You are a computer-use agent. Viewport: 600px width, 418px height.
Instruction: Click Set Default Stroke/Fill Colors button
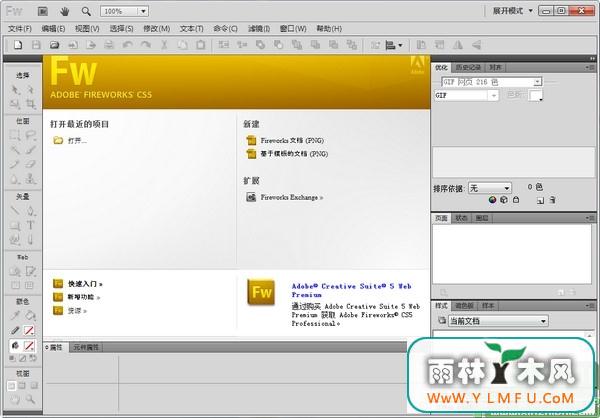[12, 358]
